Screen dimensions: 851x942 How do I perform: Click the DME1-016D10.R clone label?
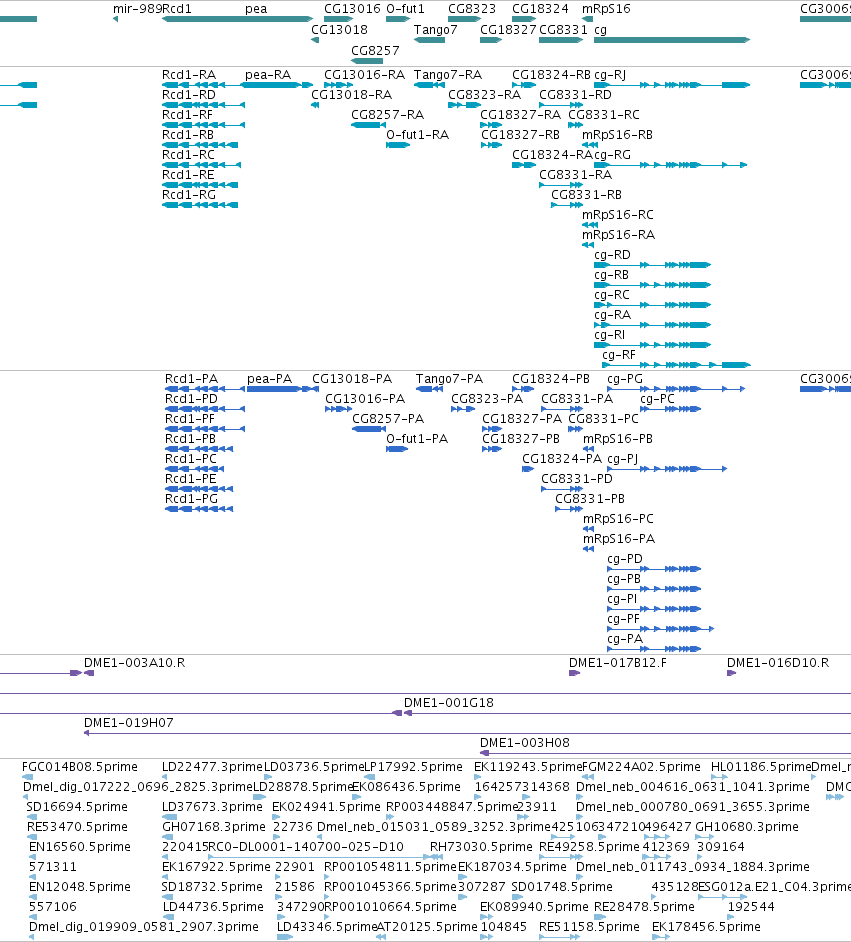(x=778, y=663)
